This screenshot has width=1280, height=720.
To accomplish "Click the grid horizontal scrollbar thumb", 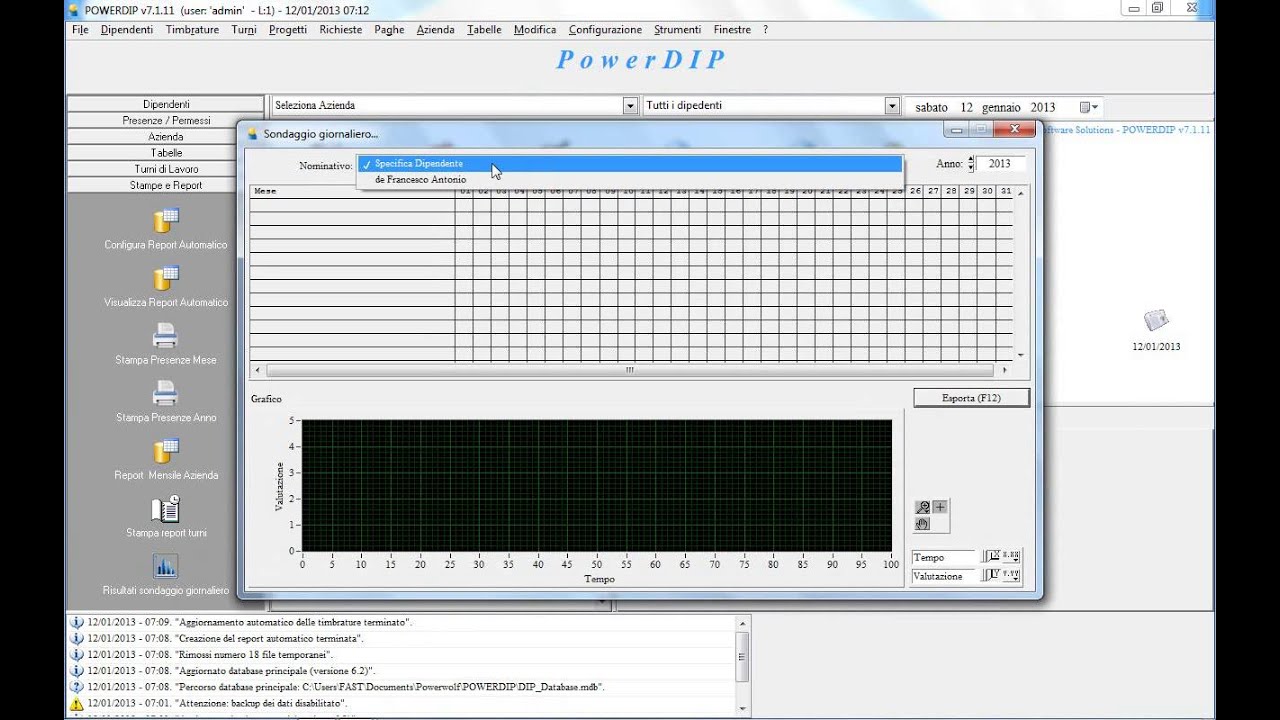I will pyautogui.click(x=630, y=370).
